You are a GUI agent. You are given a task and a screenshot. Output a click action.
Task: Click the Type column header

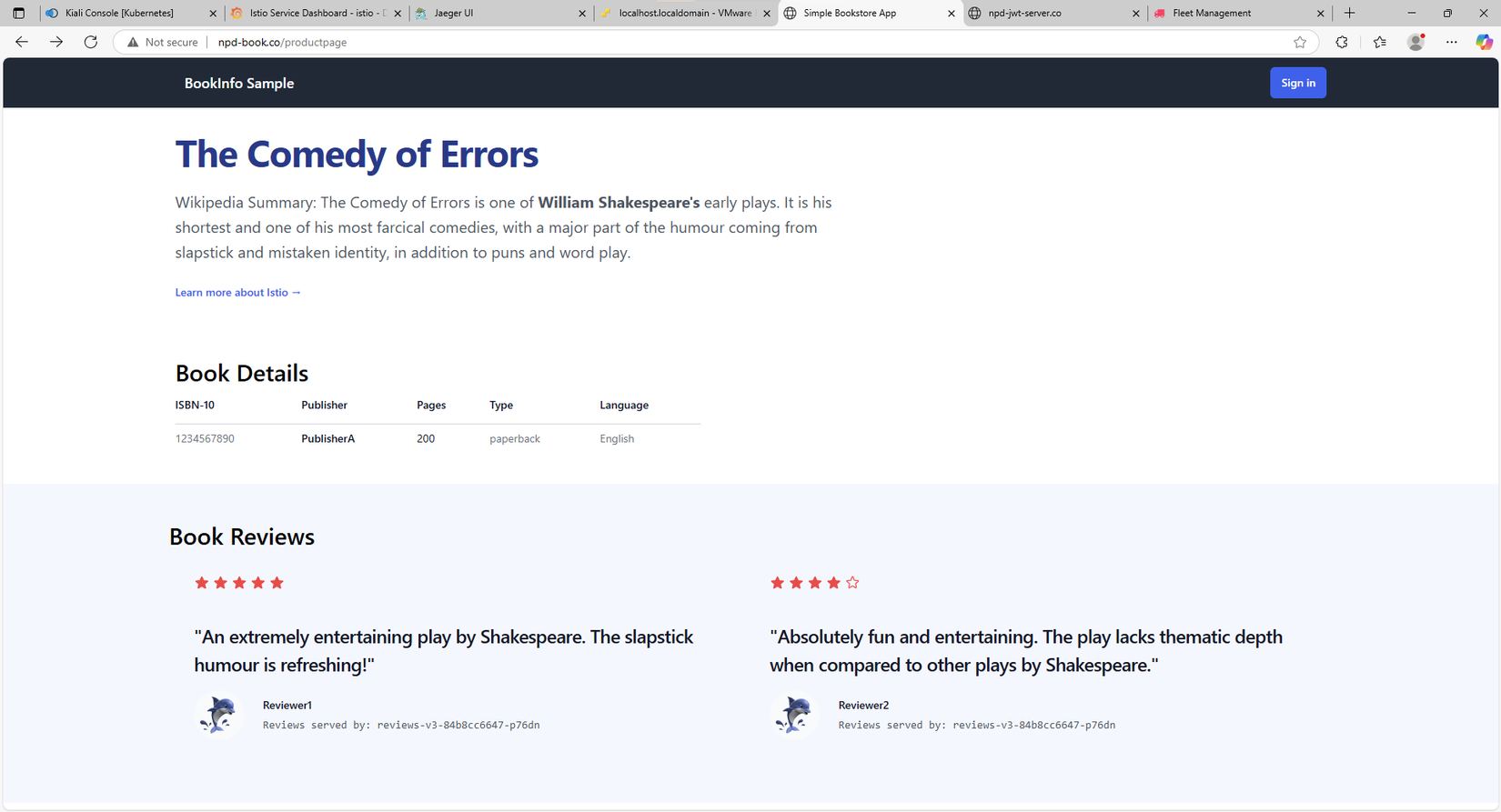click(x=501, y=406)
